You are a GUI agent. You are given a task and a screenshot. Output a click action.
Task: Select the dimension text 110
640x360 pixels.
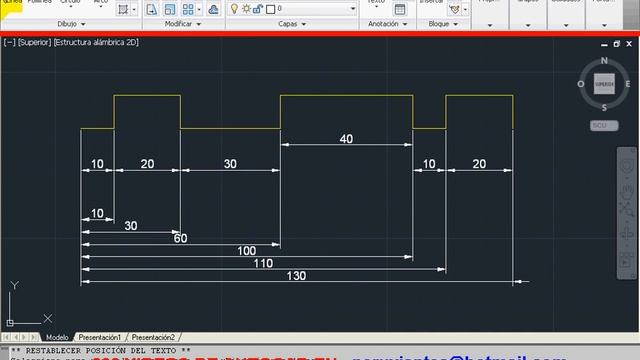[x=263, y=263]
